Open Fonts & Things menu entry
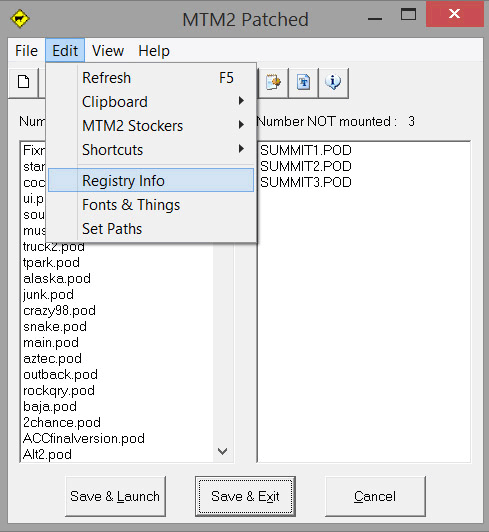This screenshot has width=489, height=532. tap(151, 205)
